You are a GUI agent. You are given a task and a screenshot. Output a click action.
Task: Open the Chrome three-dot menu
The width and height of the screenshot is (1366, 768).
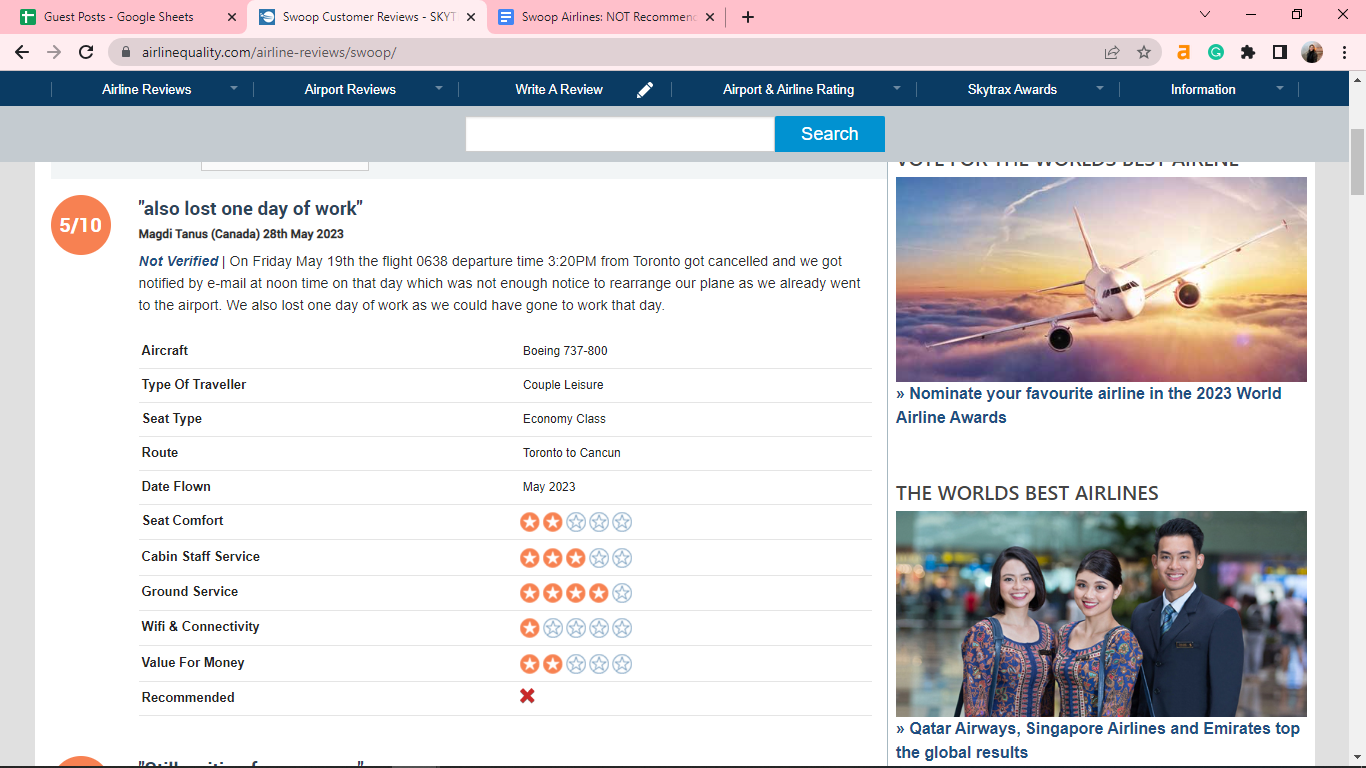1344,52
